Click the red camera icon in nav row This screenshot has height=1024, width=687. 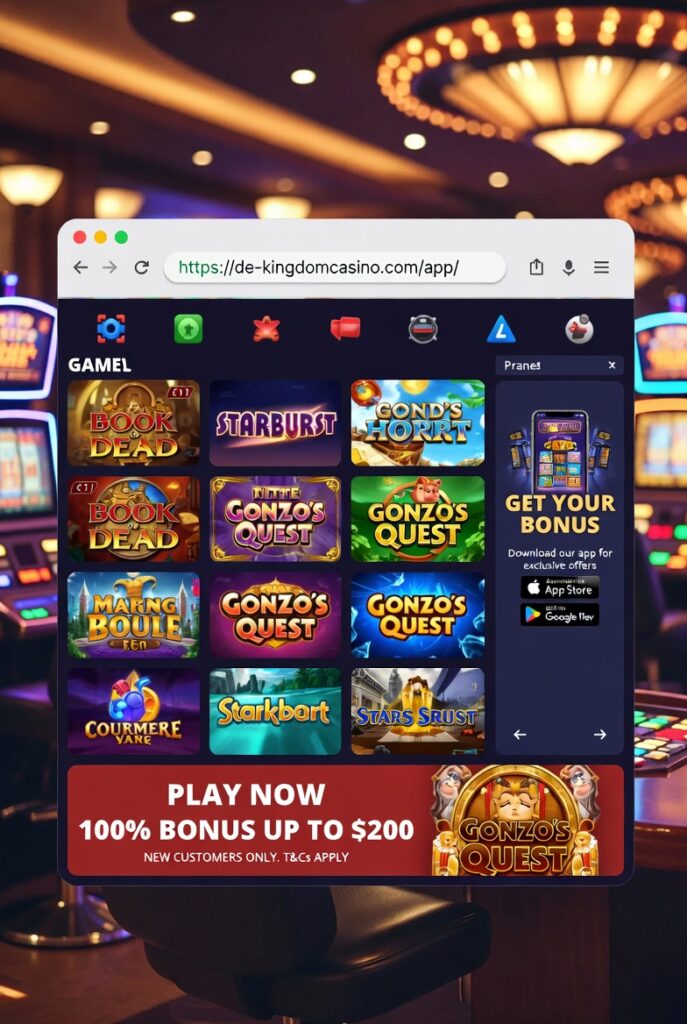pyautogui.click(x=345, y=328)
